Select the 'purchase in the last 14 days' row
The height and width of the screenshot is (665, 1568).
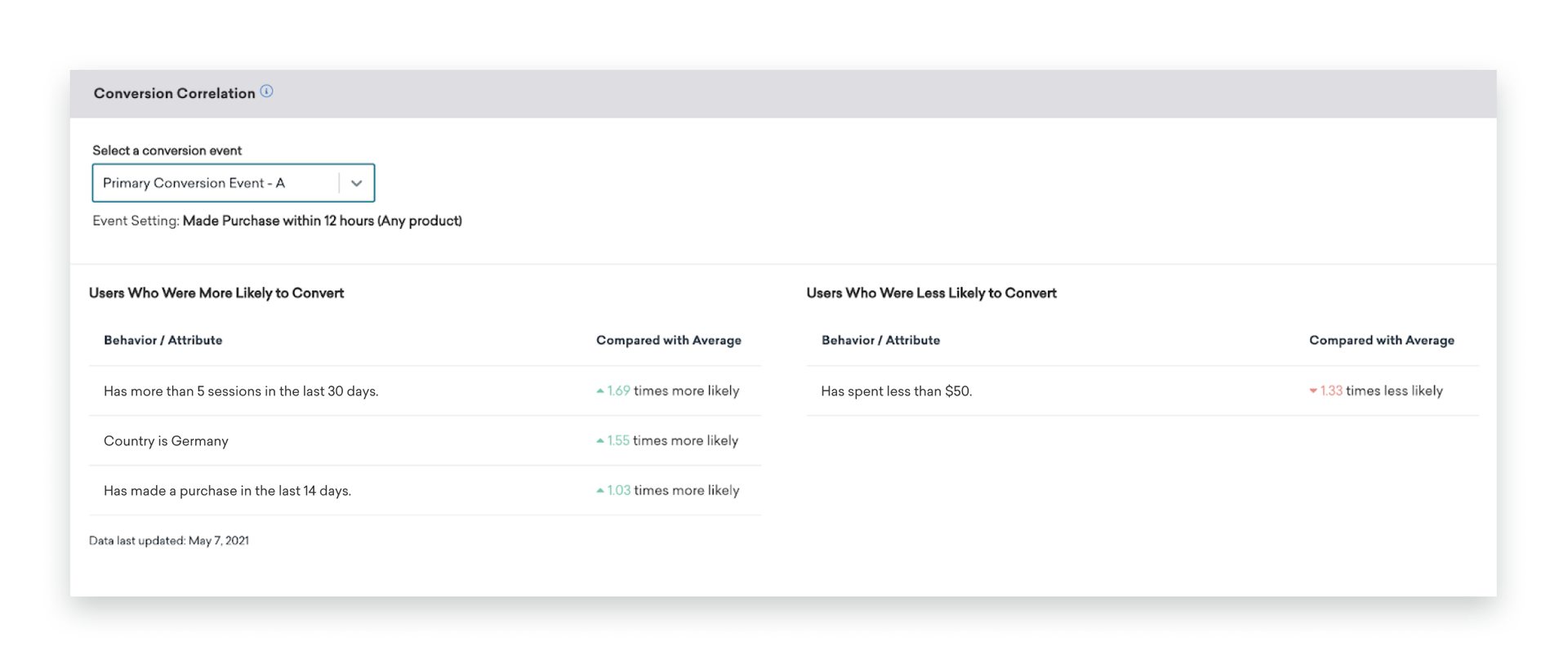[x=227, y=491]
